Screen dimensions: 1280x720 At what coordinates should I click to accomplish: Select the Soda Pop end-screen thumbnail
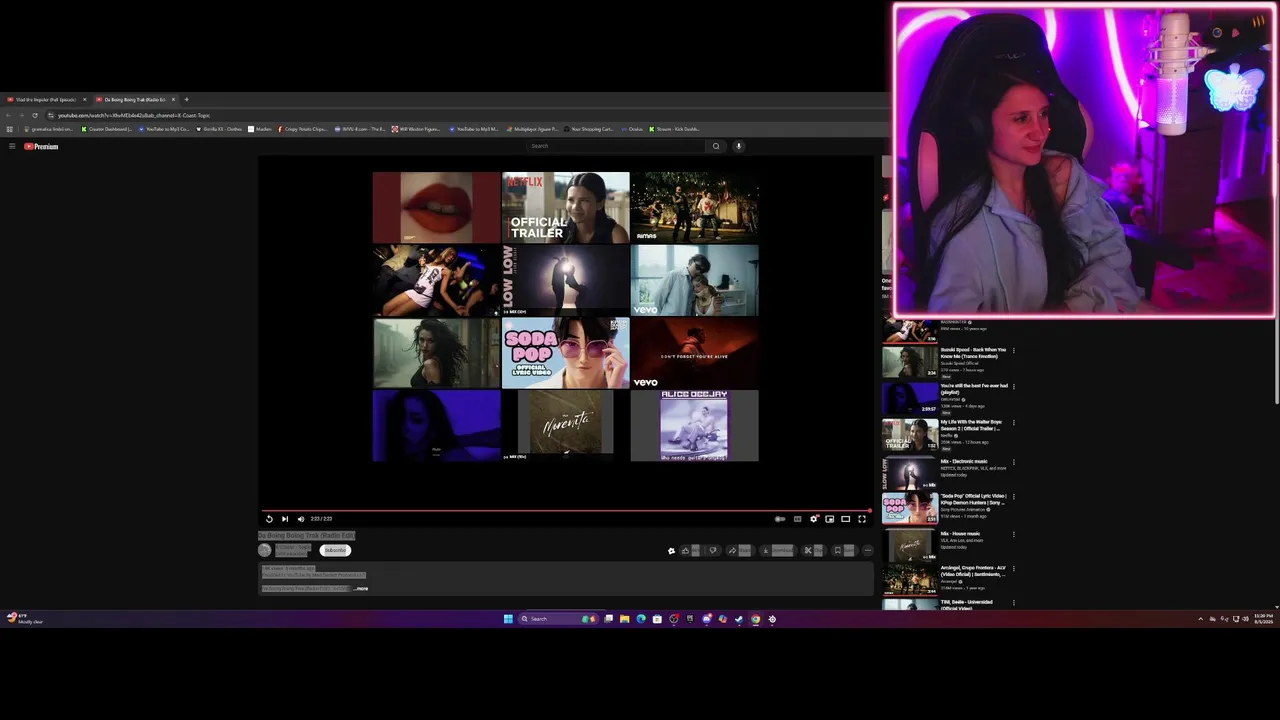[565, 353]
